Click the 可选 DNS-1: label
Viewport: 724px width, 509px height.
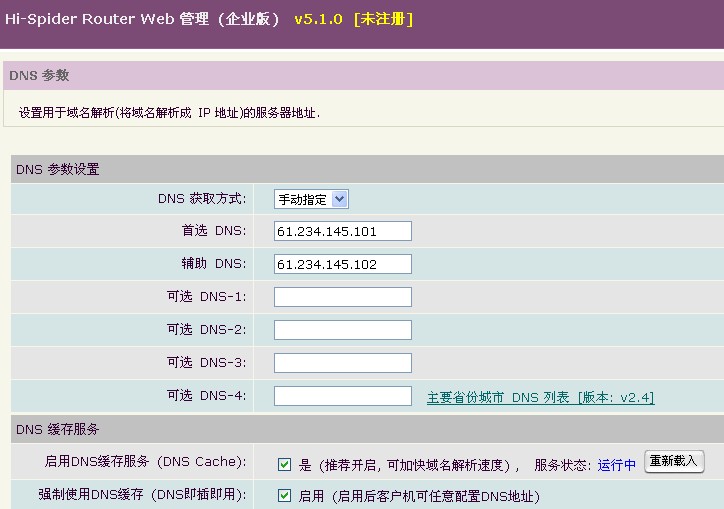pyautogui.click(x=206, y=297)
